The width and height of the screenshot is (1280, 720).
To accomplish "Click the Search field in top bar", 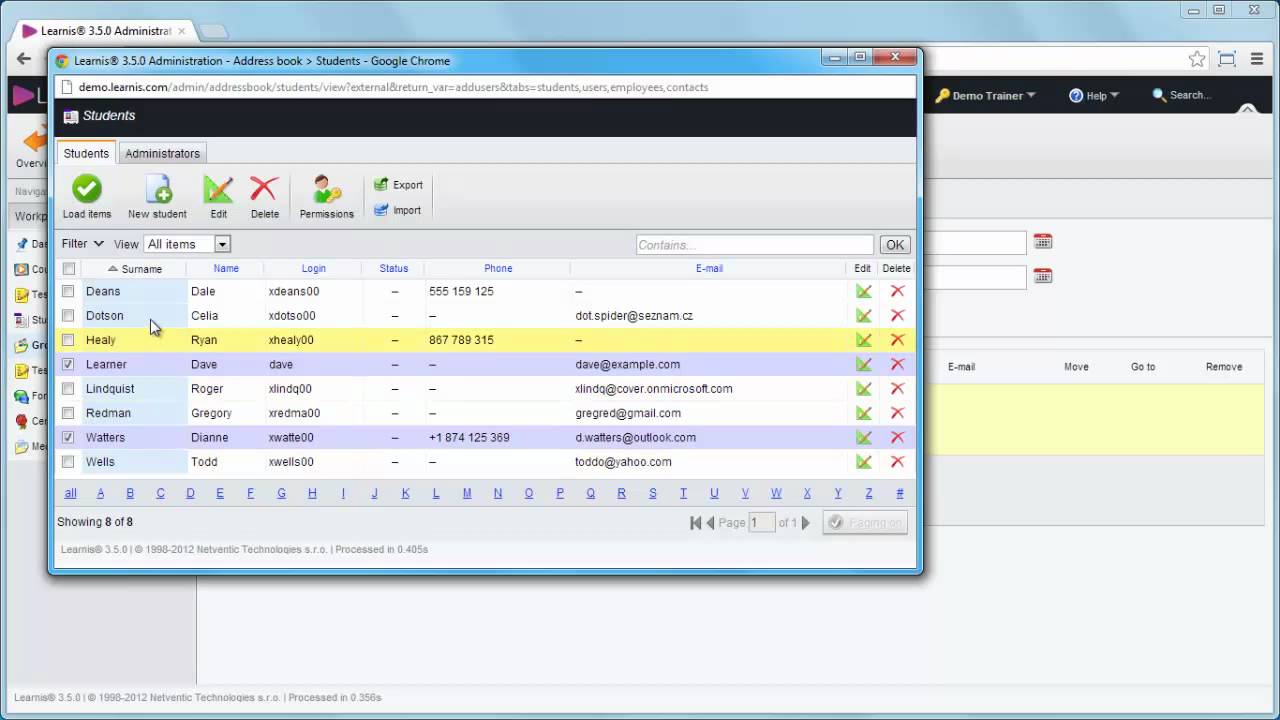I will coord(1190,96).
